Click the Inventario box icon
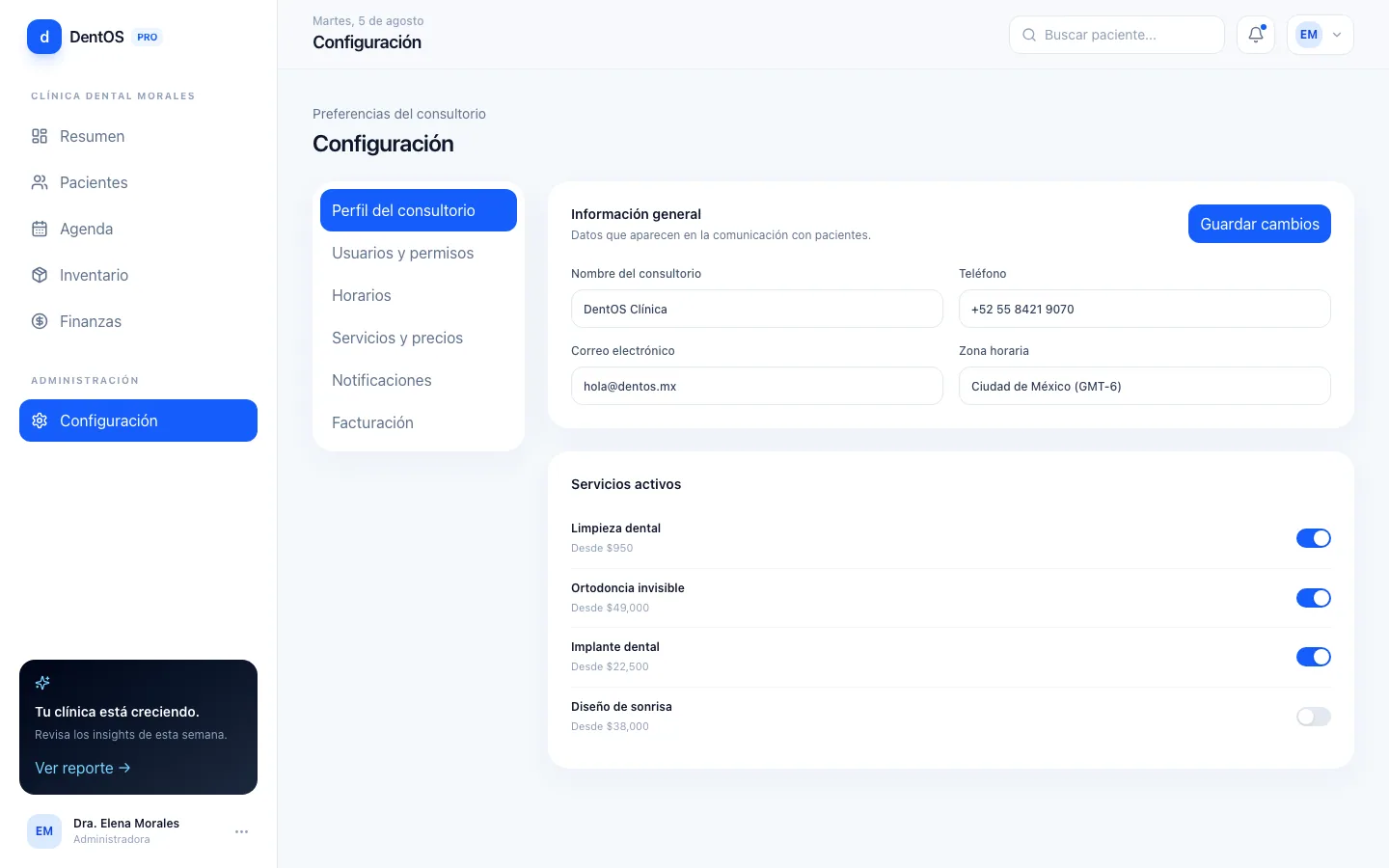 (x=40, y=275)
